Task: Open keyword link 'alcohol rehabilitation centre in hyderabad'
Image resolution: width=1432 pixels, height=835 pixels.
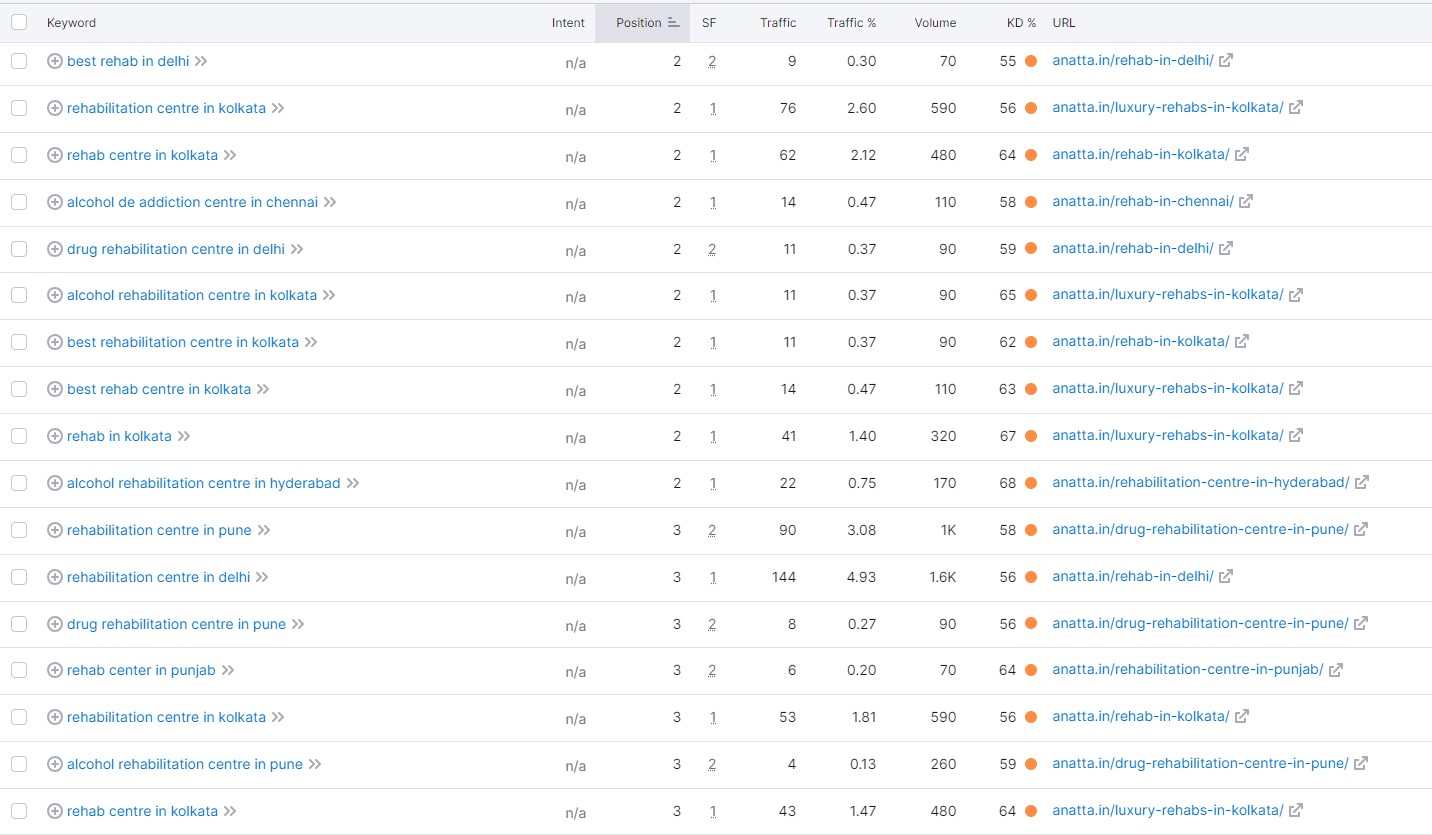Action: [x=204, y=483]
